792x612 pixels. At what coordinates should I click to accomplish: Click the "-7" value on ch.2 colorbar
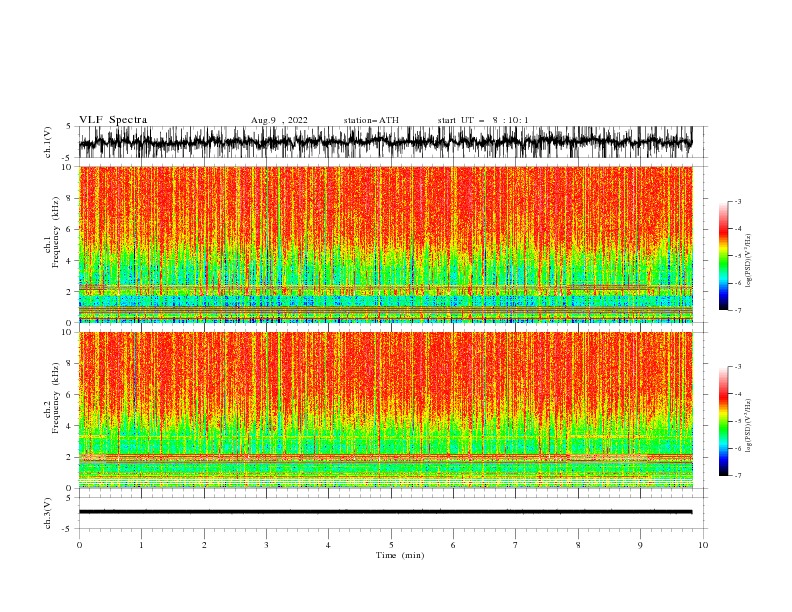737,475
